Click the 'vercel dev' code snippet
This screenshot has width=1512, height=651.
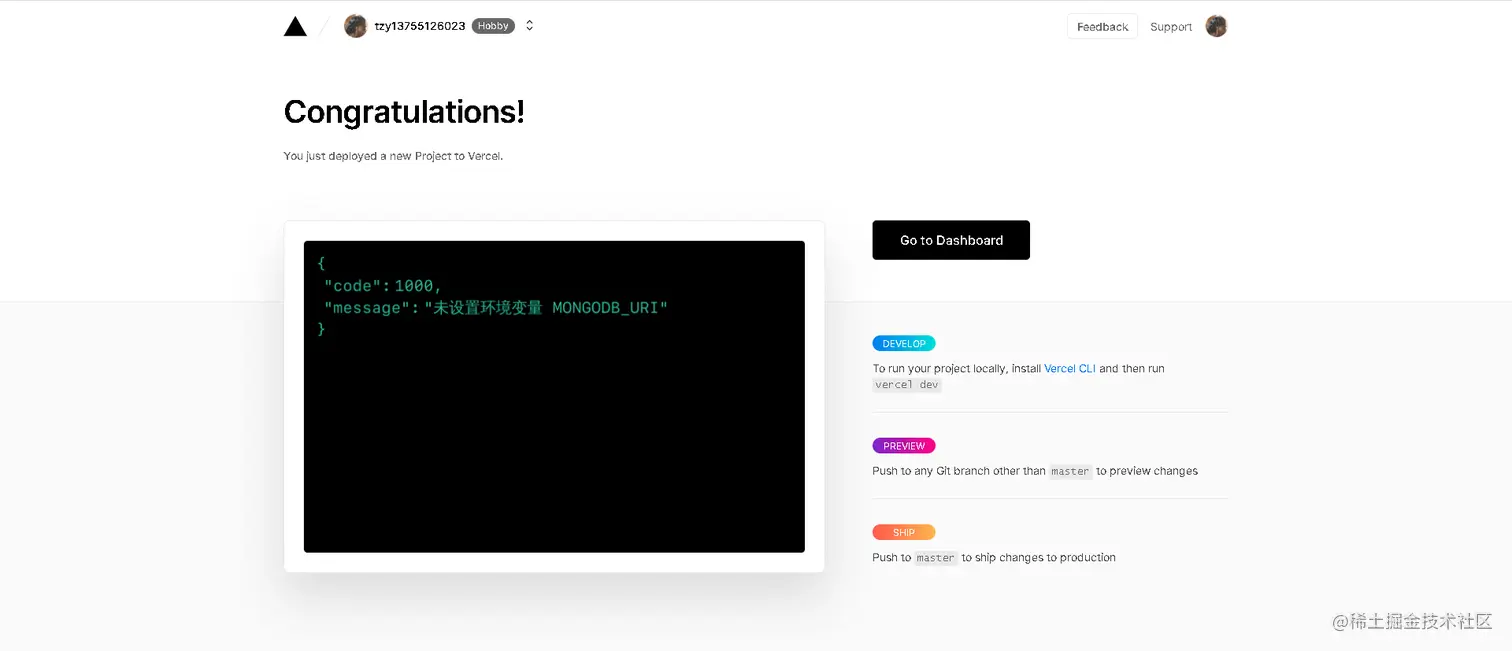coord(907,385)
